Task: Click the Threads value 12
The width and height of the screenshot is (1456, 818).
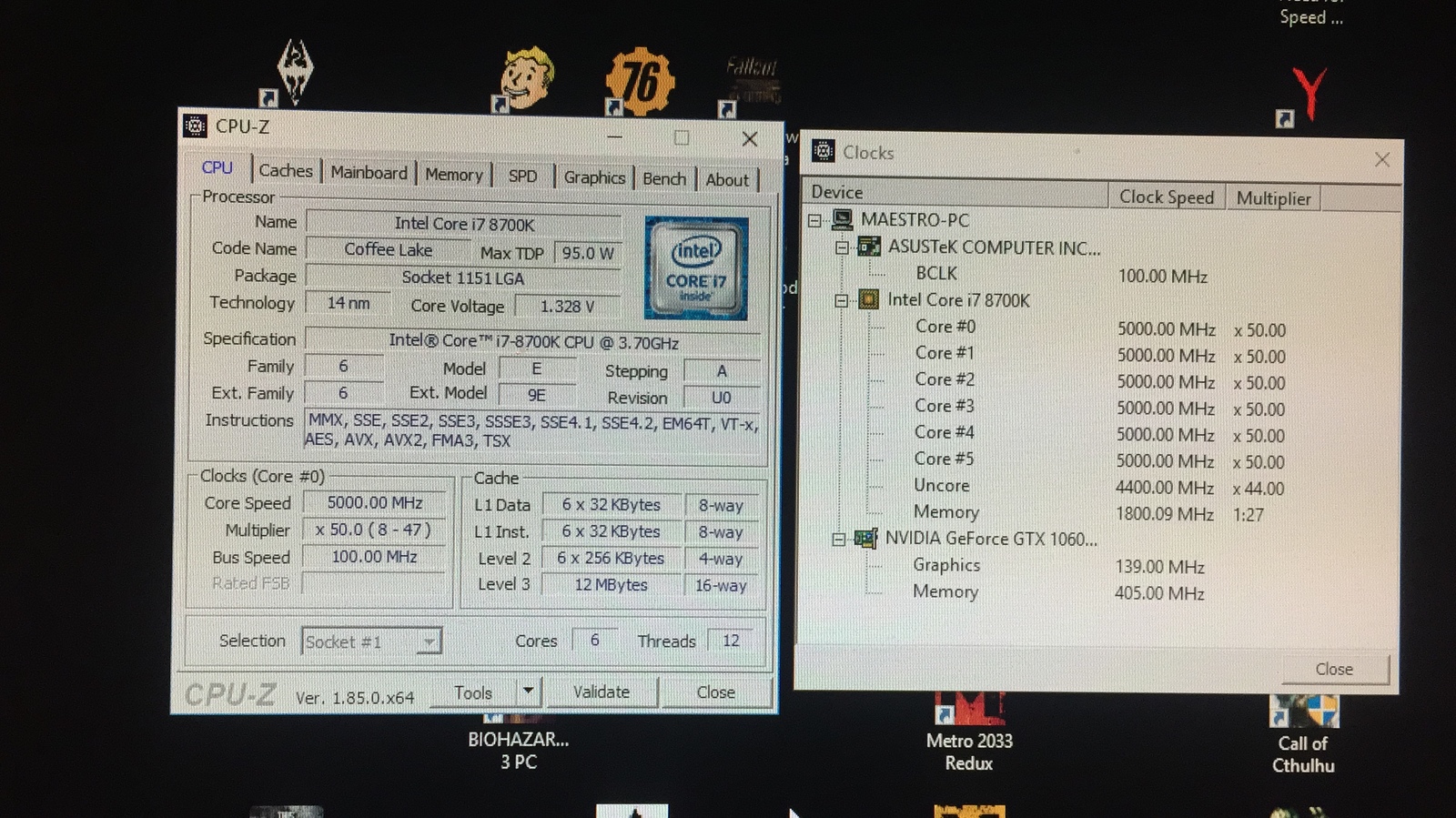Action: tap(731, 641)
